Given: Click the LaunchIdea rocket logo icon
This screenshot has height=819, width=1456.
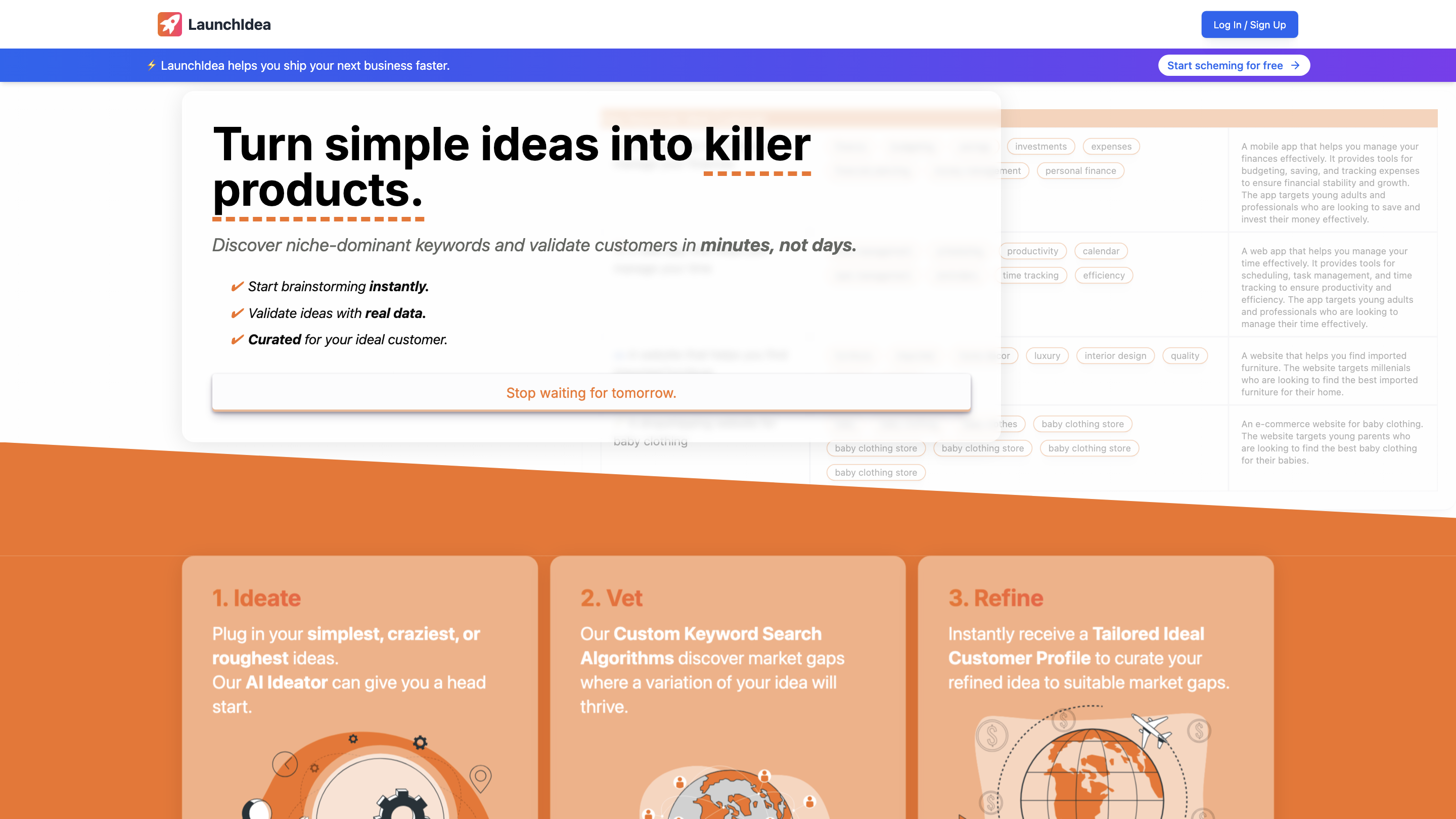Looking at the screenshot, I should (169, 24).
